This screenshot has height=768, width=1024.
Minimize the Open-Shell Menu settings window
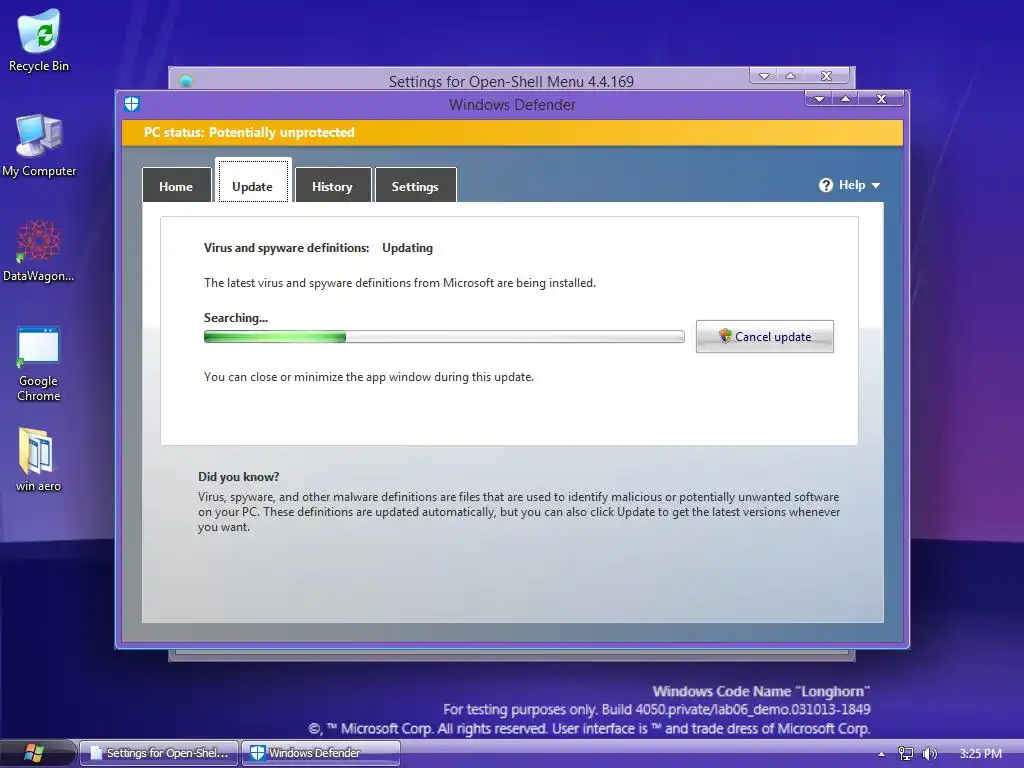(764, 76)
